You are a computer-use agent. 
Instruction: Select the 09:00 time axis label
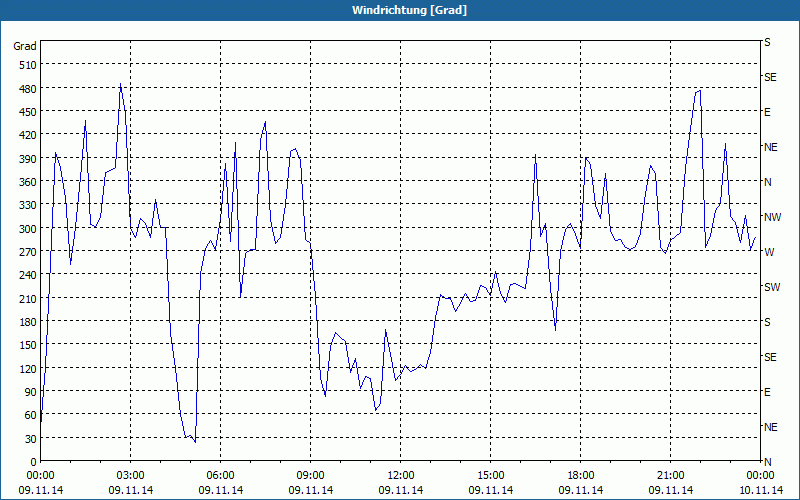(310, 476)
